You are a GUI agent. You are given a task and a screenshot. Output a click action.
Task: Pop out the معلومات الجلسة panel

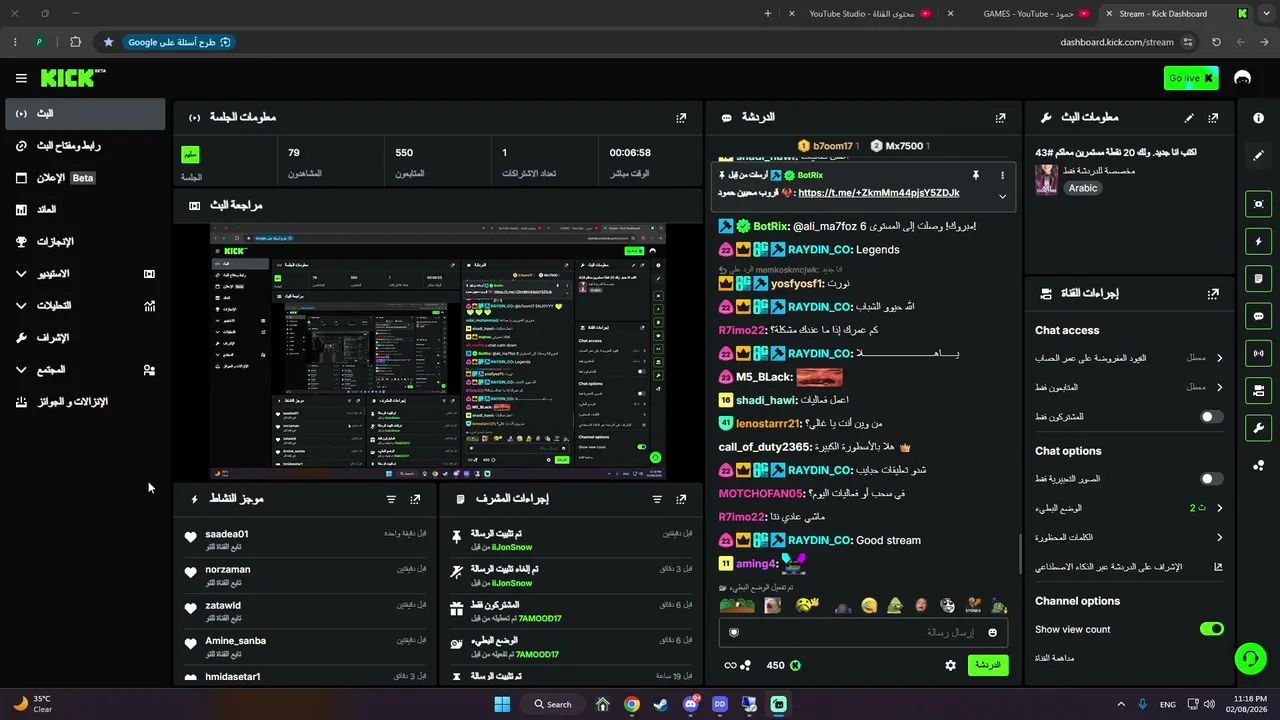point(681,118)
